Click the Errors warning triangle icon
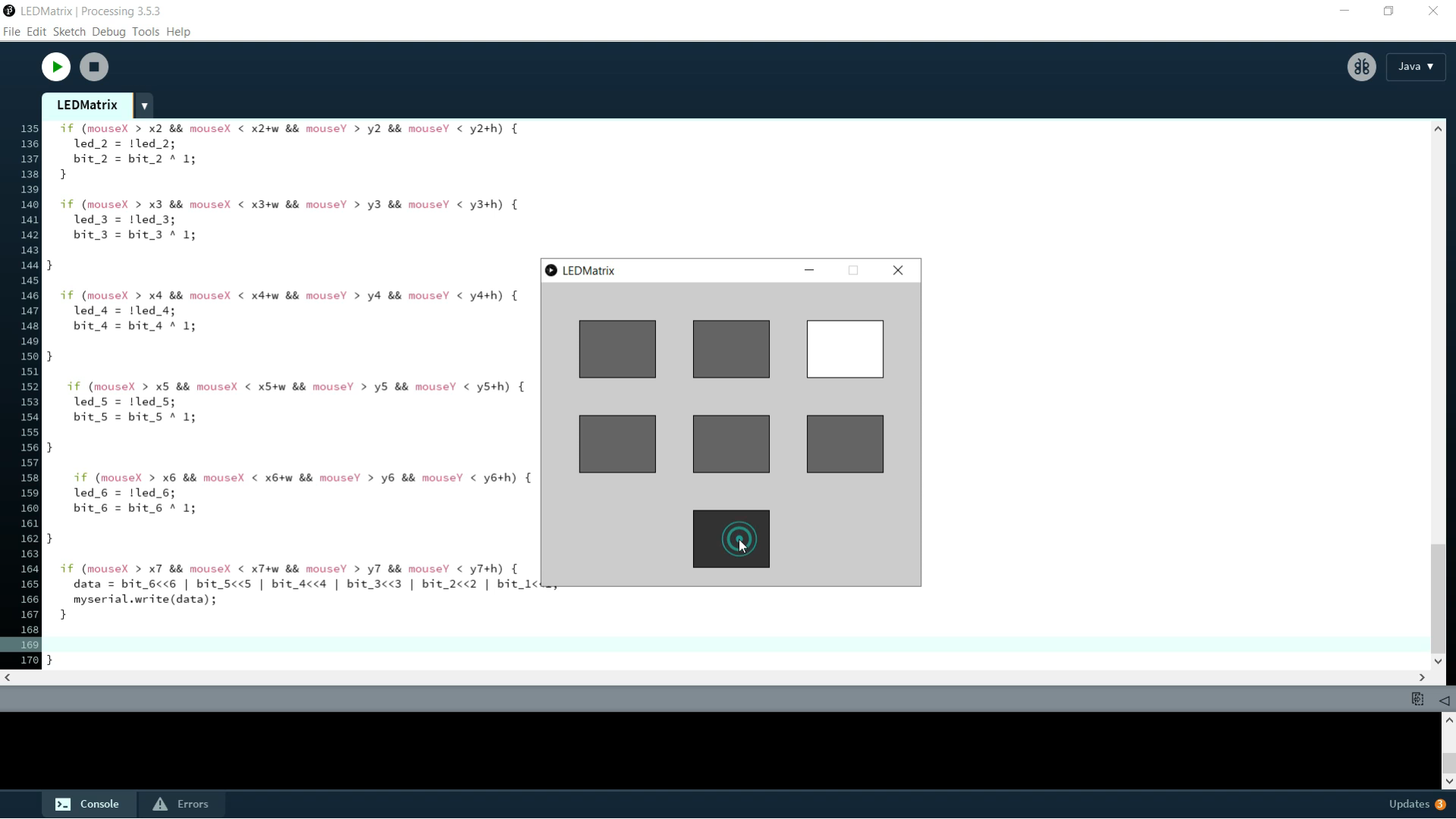 coord(160,804)
